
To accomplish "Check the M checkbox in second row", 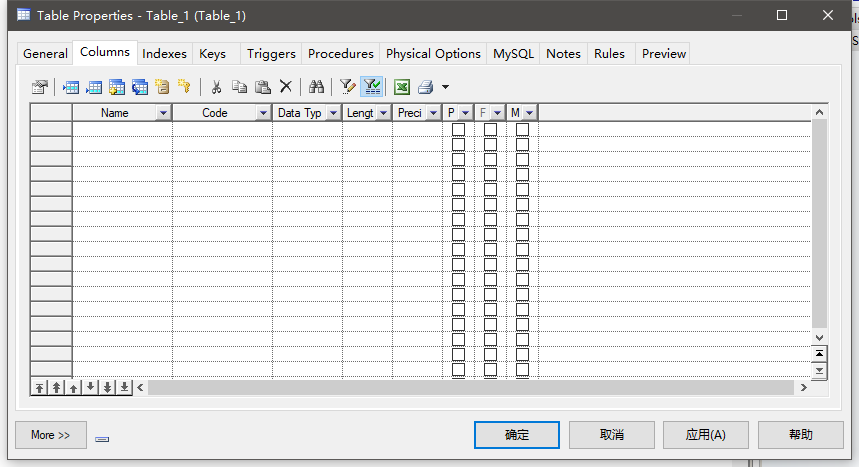I will (523, 144).
